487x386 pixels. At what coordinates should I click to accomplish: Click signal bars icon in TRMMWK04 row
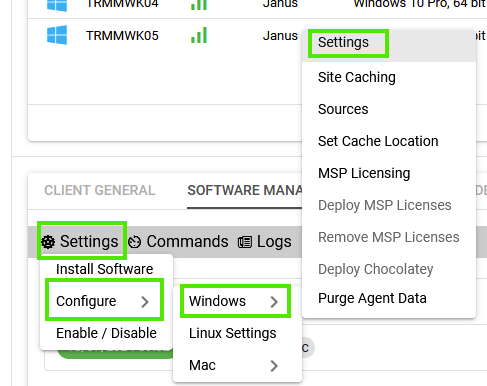point(199,4)
